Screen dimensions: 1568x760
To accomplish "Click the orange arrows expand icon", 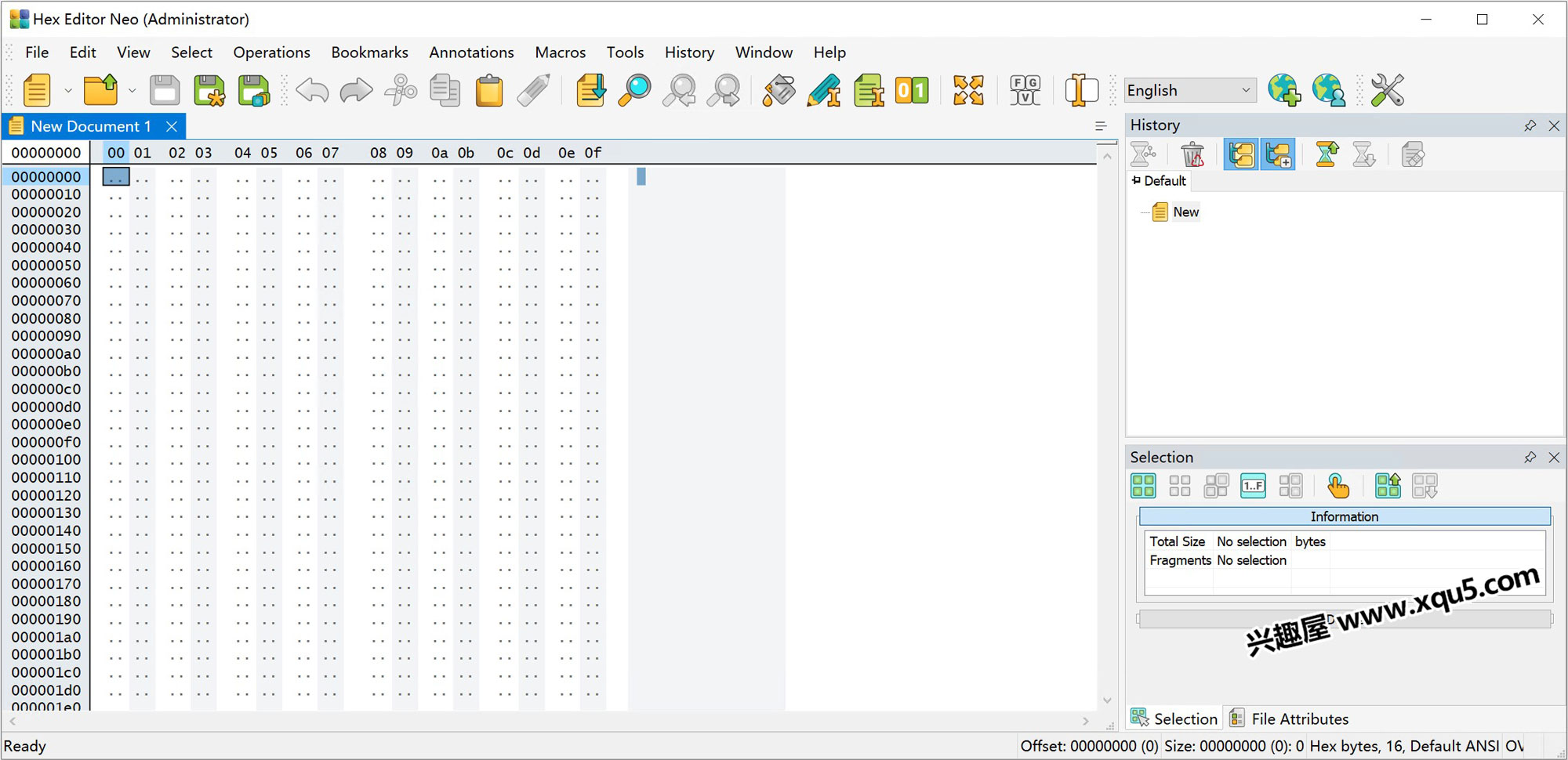I will 968,90.
